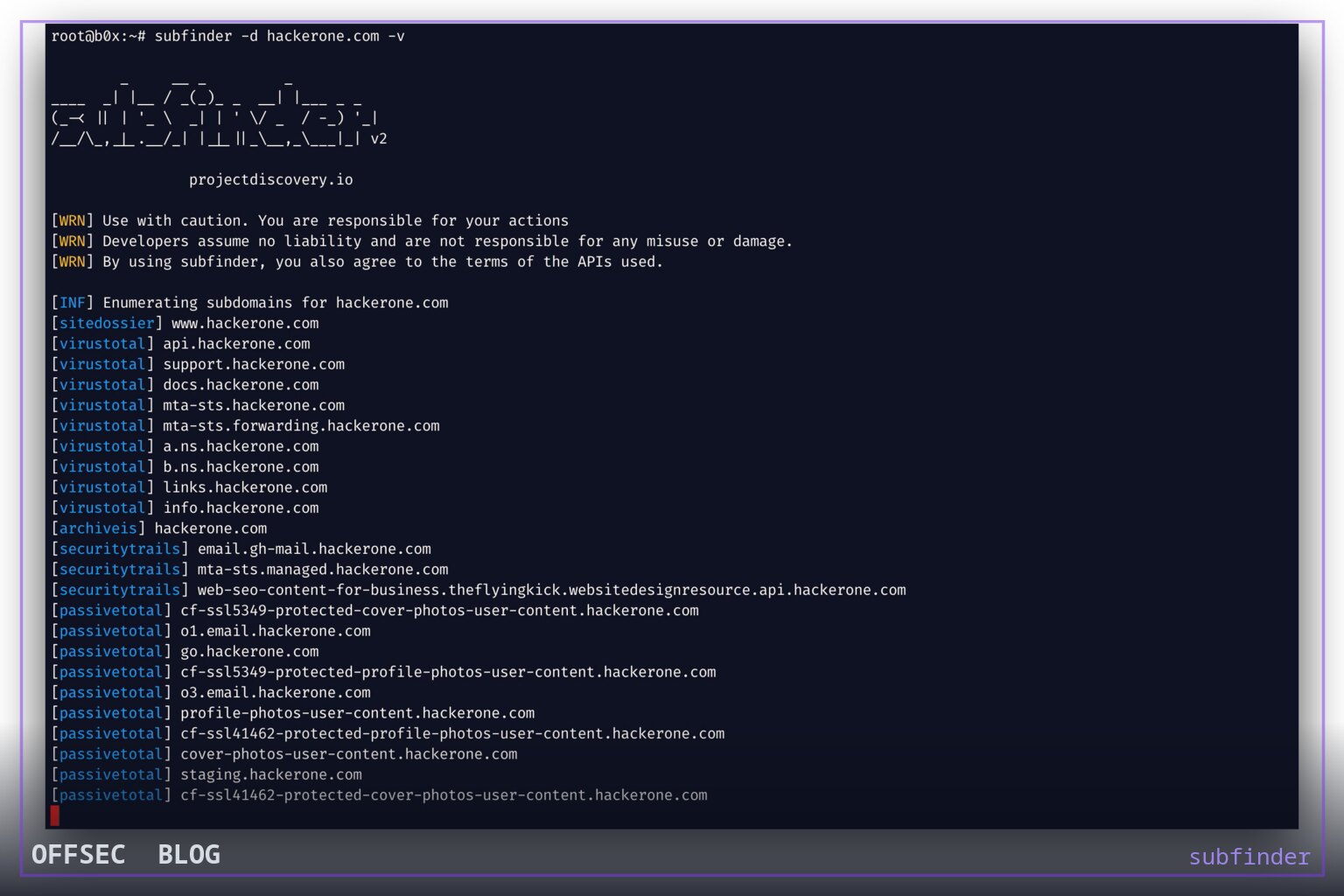1344x896 pixels.
Task: Click o3.email.hackerone.com result
Action: (x=276, y=693)
